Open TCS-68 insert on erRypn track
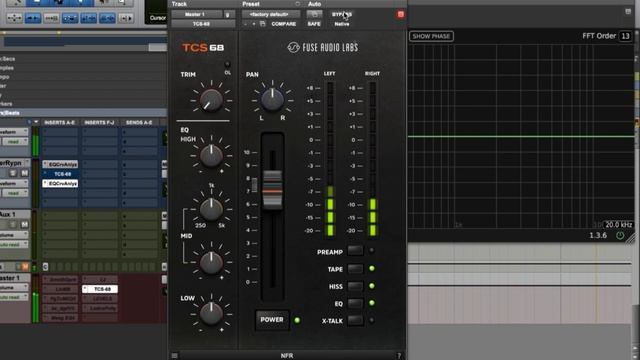This screenshot has height=360, width=640. (60, 174)
